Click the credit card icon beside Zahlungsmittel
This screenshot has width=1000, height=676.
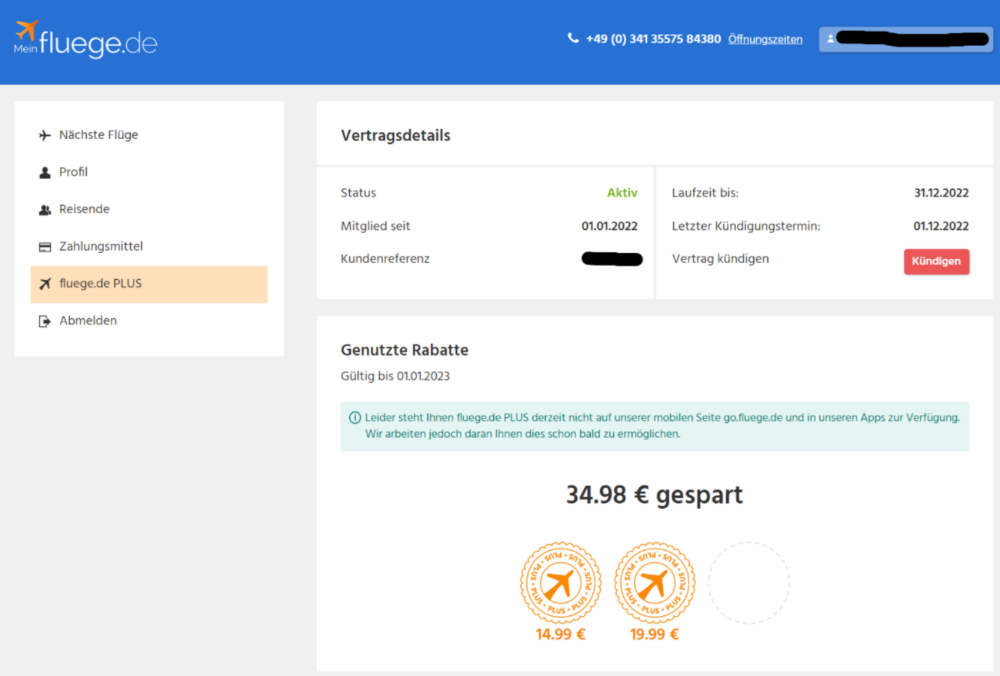click(45, 247)
